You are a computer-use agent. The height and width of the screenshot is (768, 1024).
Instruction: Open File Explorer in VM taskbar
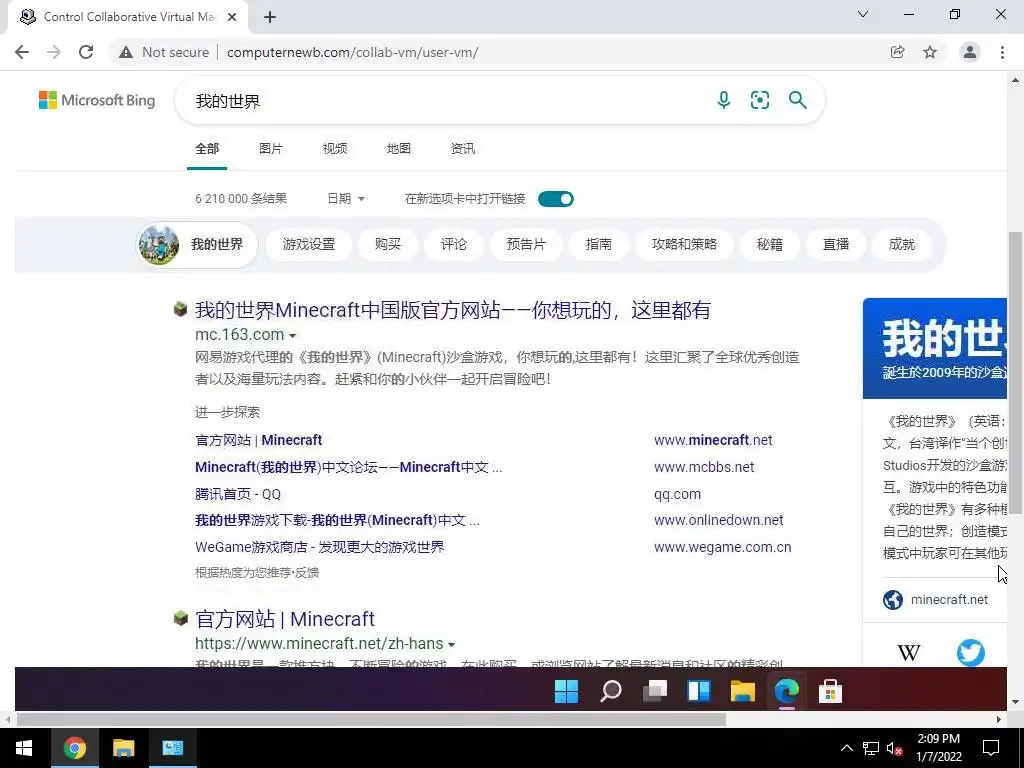click(743, 691)
